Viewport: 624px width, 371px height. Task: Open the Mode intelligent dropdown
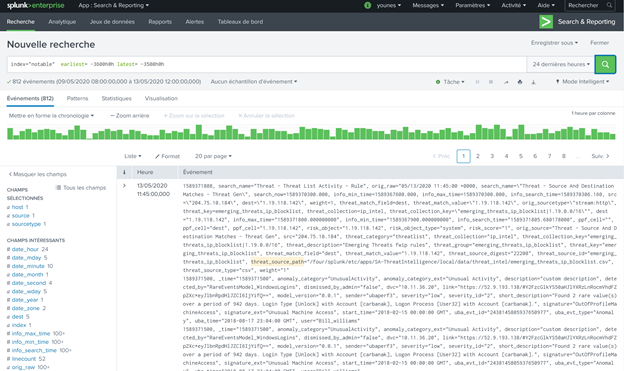582,82
